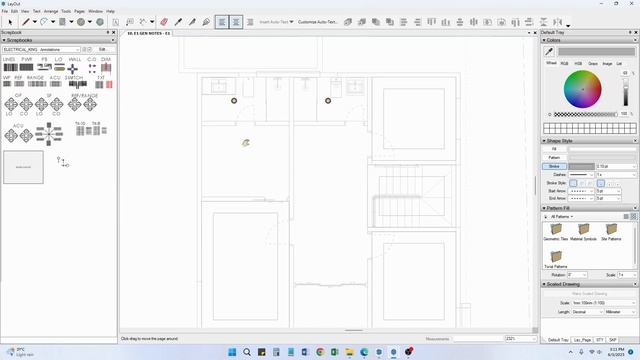Choose the Circle tool
The image size is (640, 360).
tap(81, 22)
